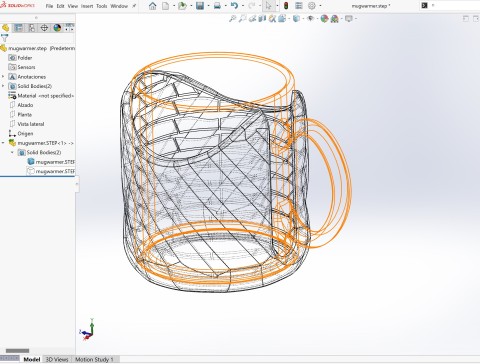Open the Tools menu
480x364 pixels.
[x=102, y=6]
